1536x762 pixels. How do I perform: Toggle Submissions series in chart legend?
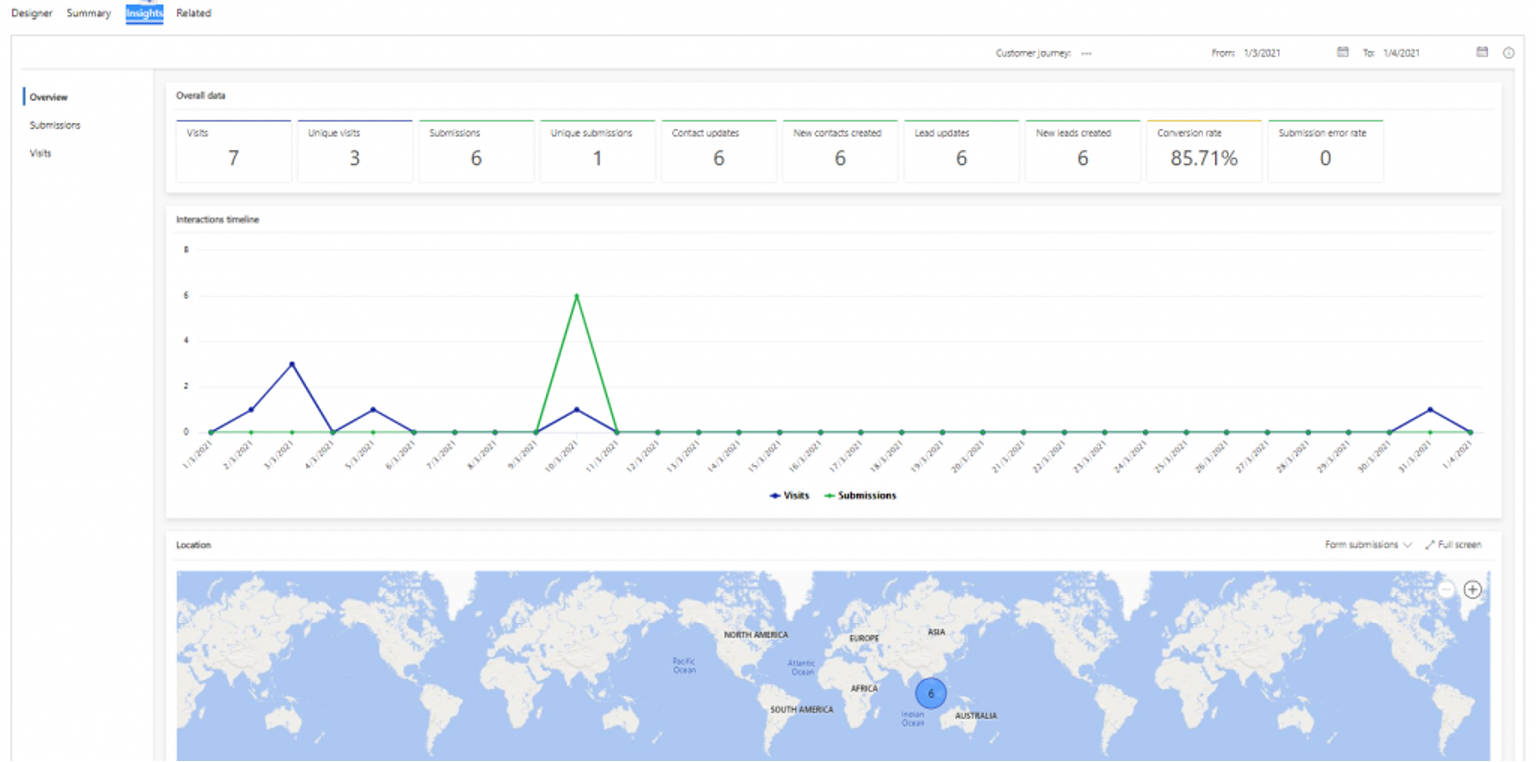tap(860, 495)
